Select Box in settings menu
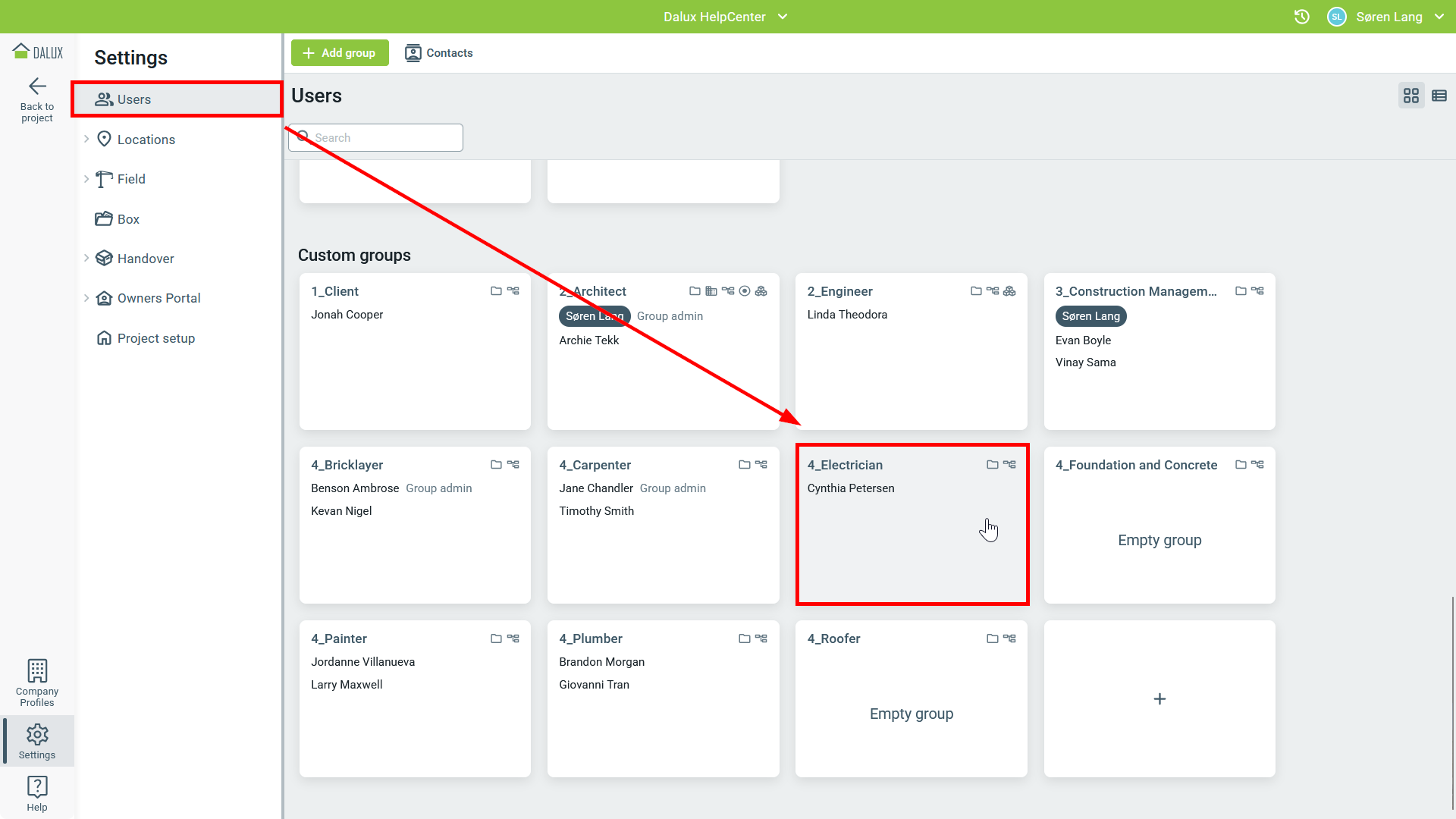 click(x=128, y=219)
